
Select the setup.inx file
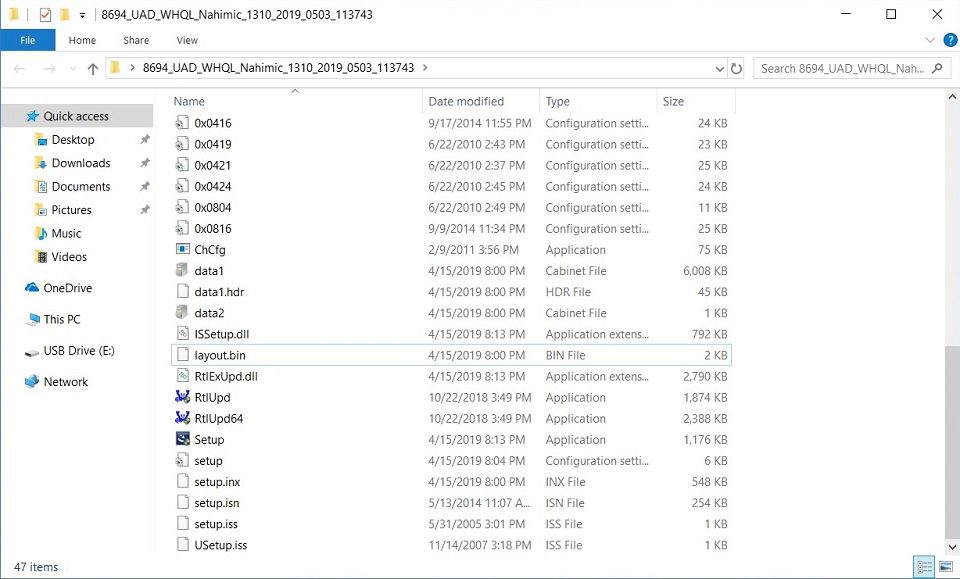tap(451, 482)
